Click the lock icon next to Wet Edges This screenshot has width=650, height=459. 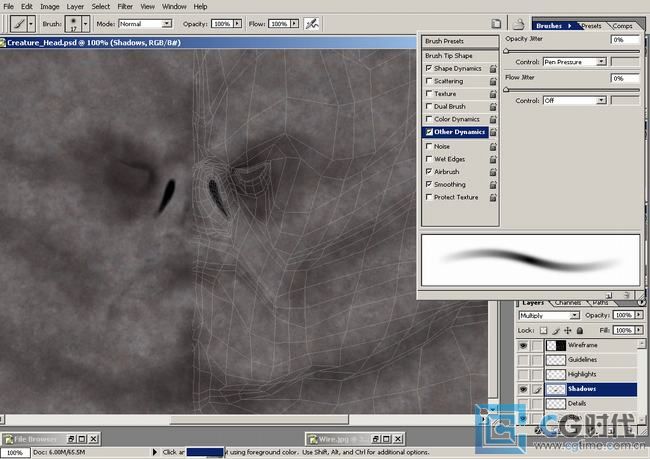click(x=493, y=159)
